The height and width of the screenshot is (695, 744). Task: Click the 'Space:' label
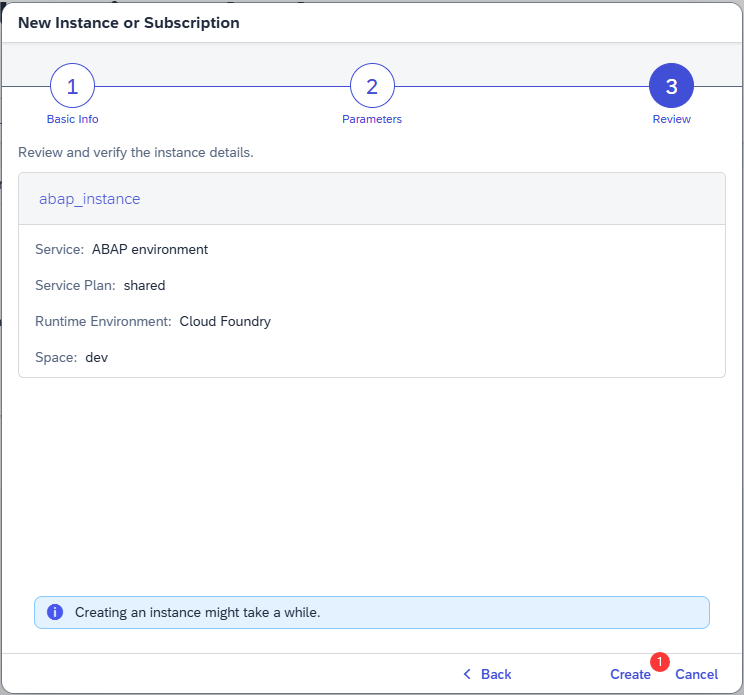coord(56,358)
